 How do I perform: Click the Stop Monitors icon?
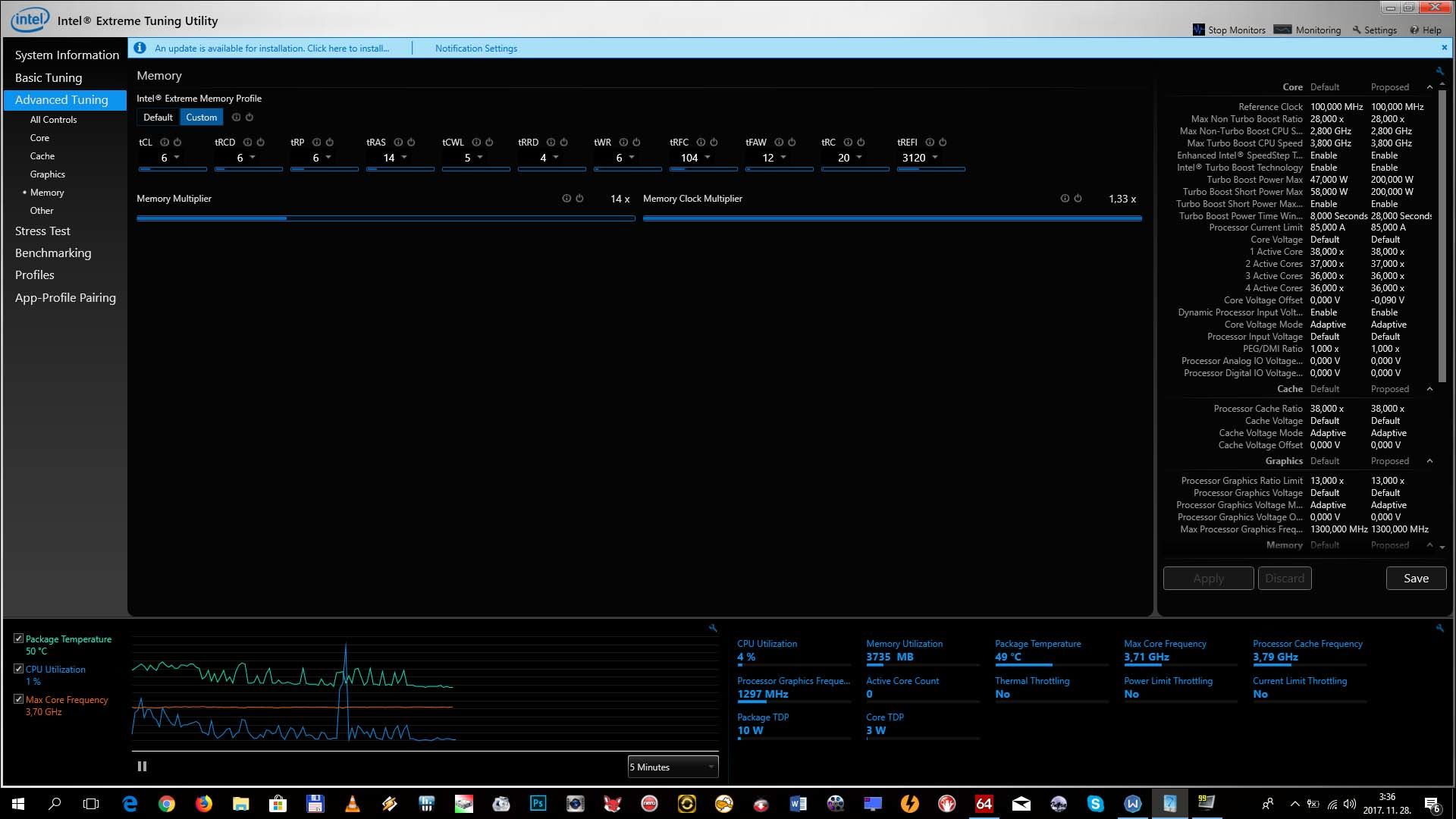point(1199,30)
